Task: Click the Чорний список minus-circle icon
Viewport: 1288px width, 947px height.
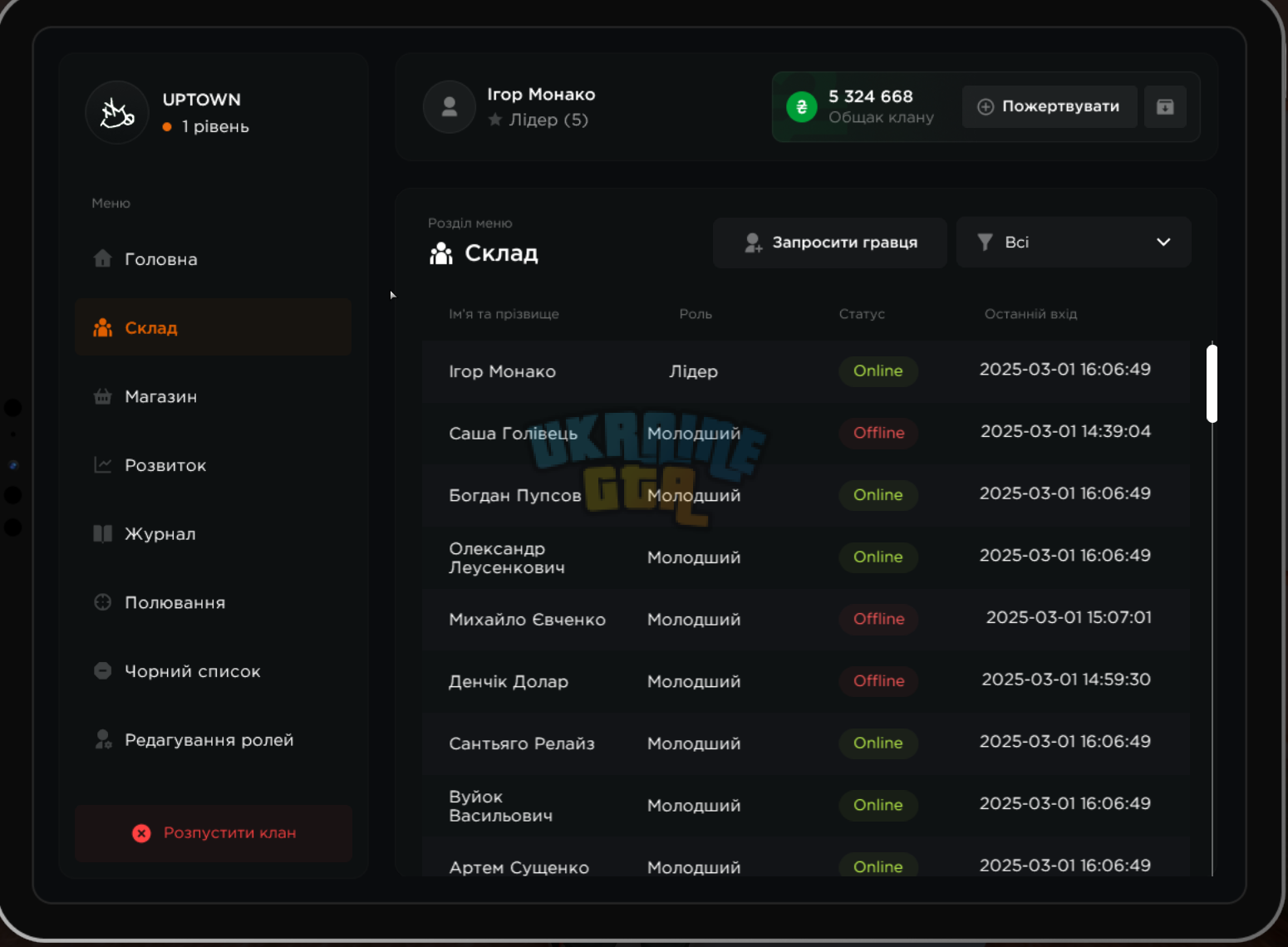Action: 103,670
